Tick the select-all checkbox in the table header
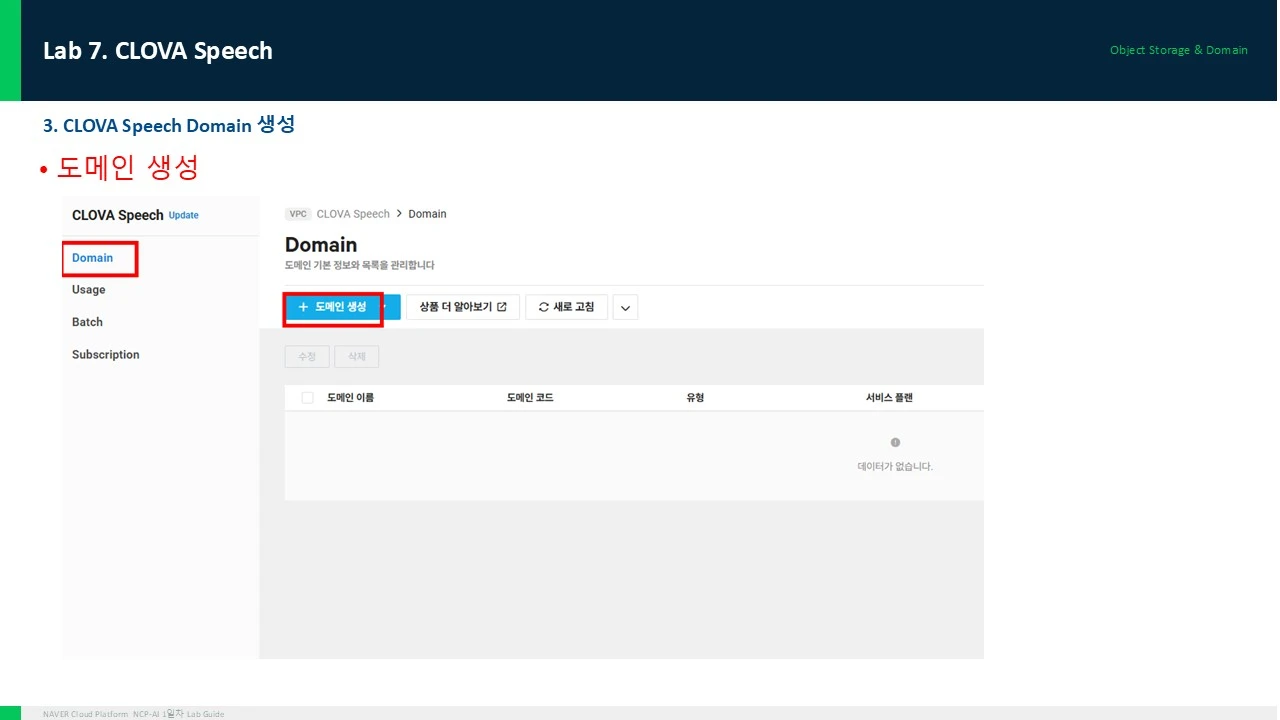Viewport: 1280px width, 720px height. (x=307, y=398)
